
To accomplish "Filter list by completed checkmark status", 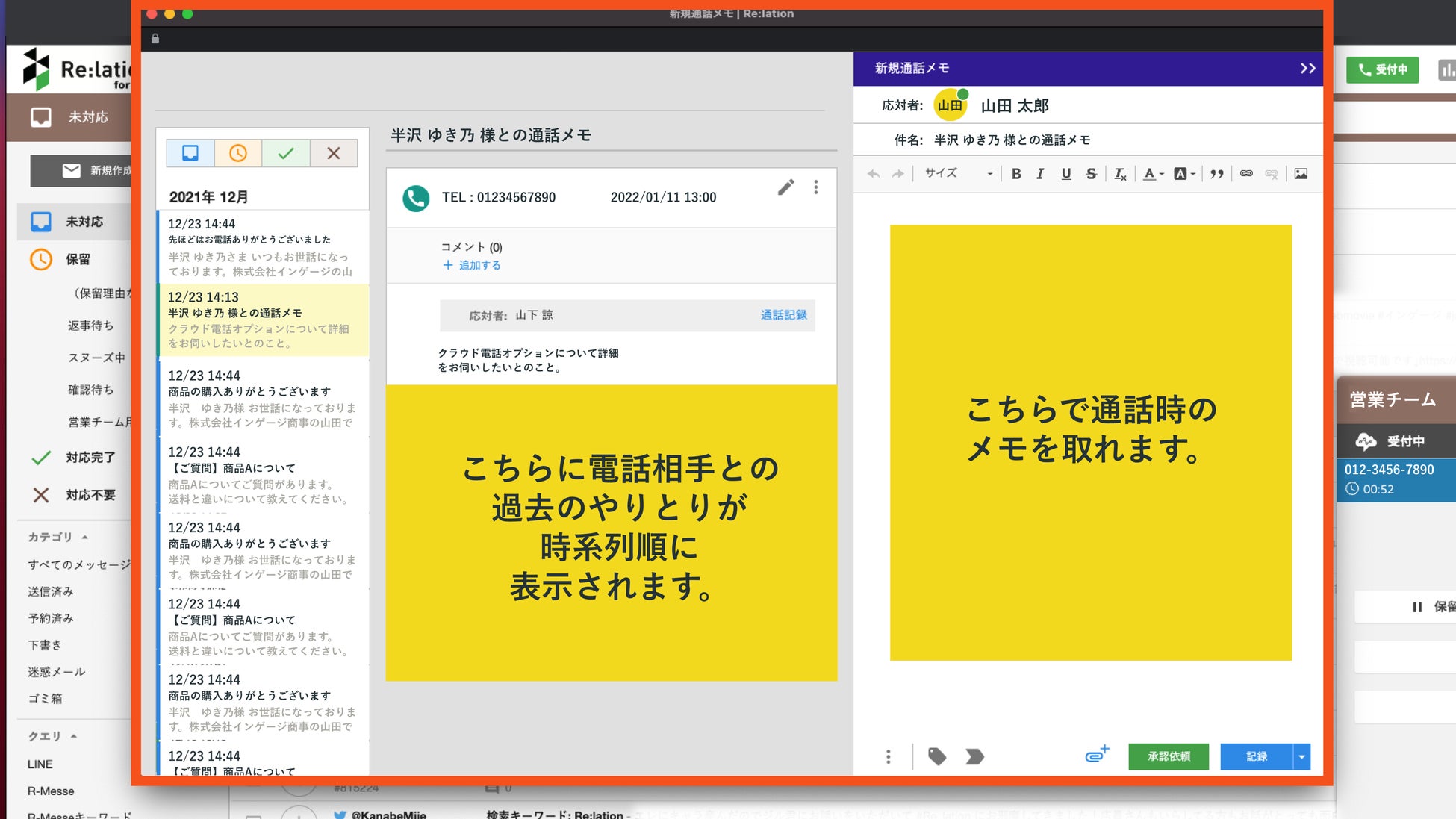I will [286, 153].
